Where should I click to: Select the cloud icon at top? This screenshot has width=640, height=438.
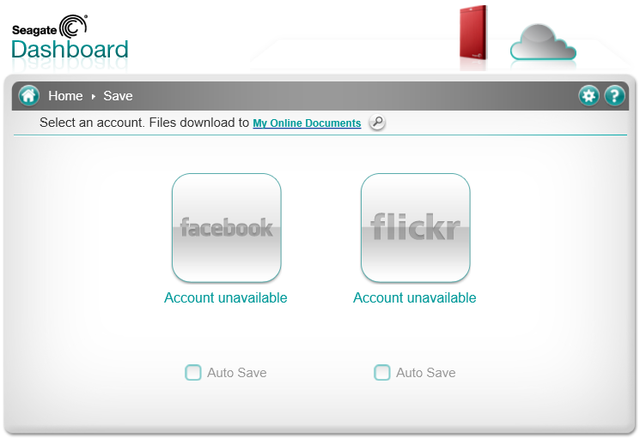coord(543,42)
